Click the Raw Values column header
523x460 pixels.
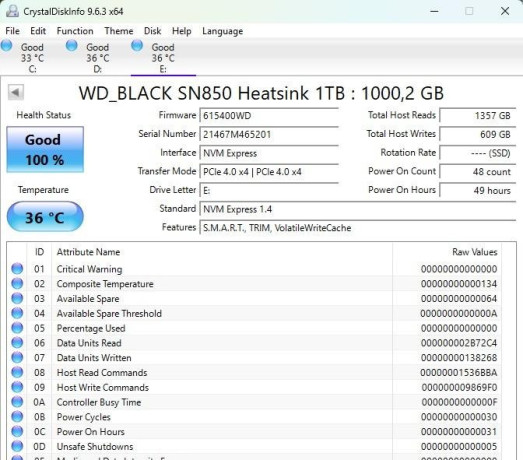point(475,252)
